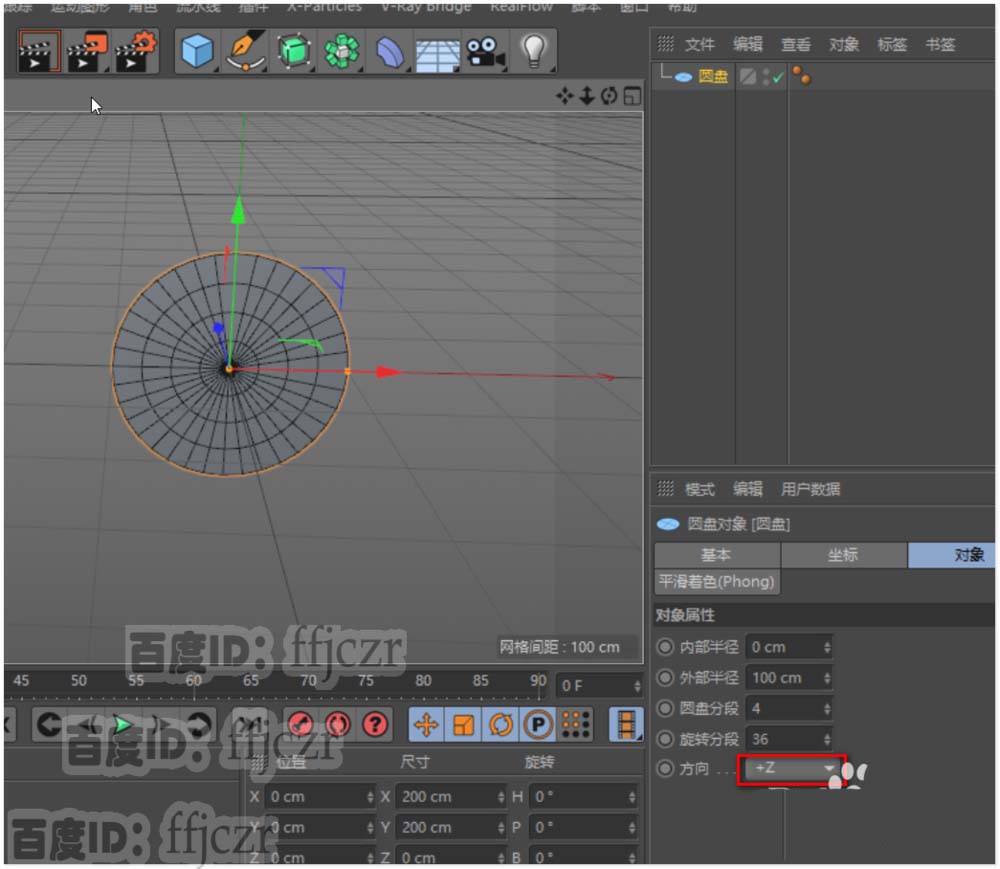Switch to the 基本 tab

pos(717,555)
